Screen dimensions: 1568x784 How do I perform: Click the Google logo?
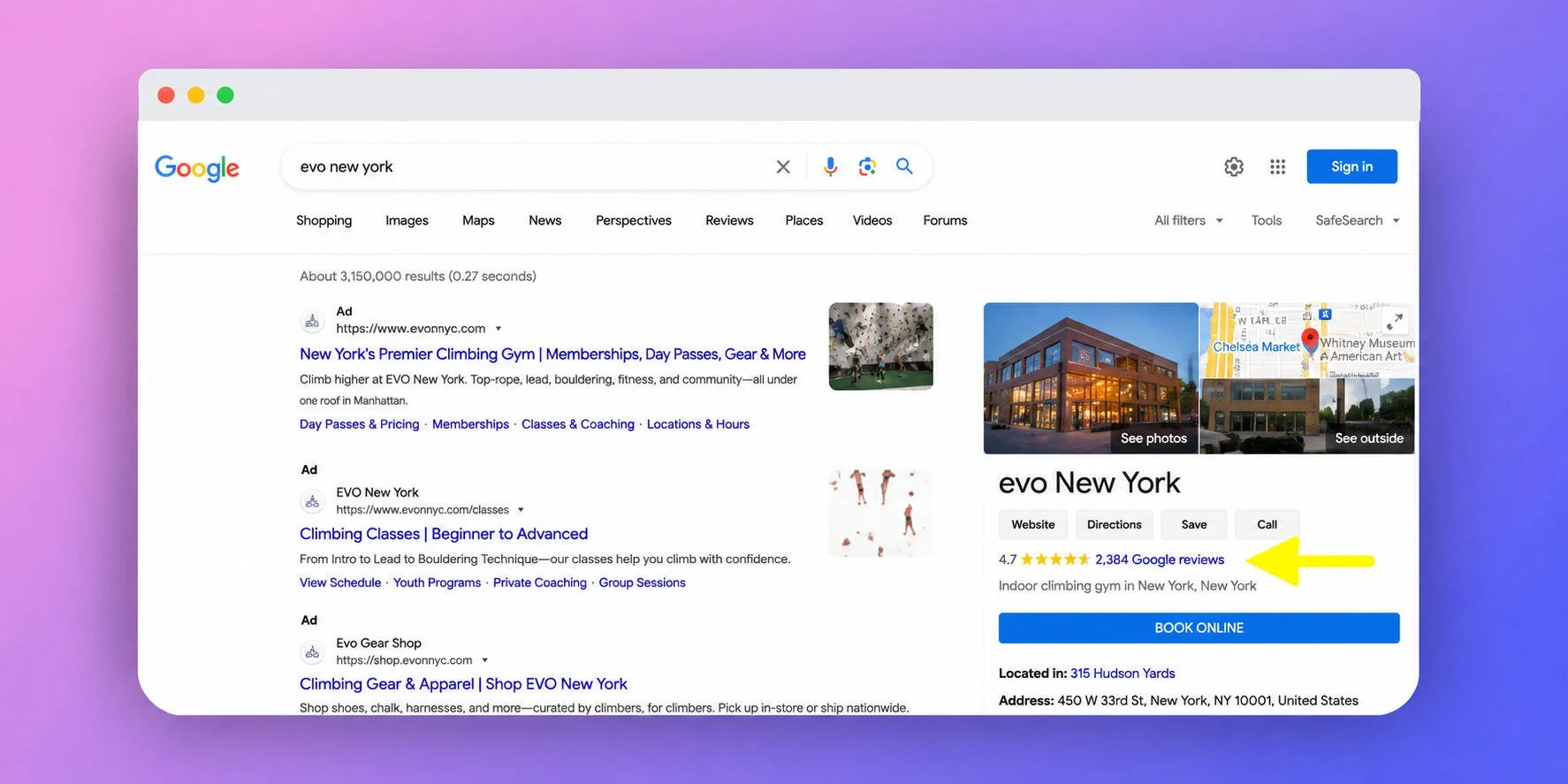[197, 168]
